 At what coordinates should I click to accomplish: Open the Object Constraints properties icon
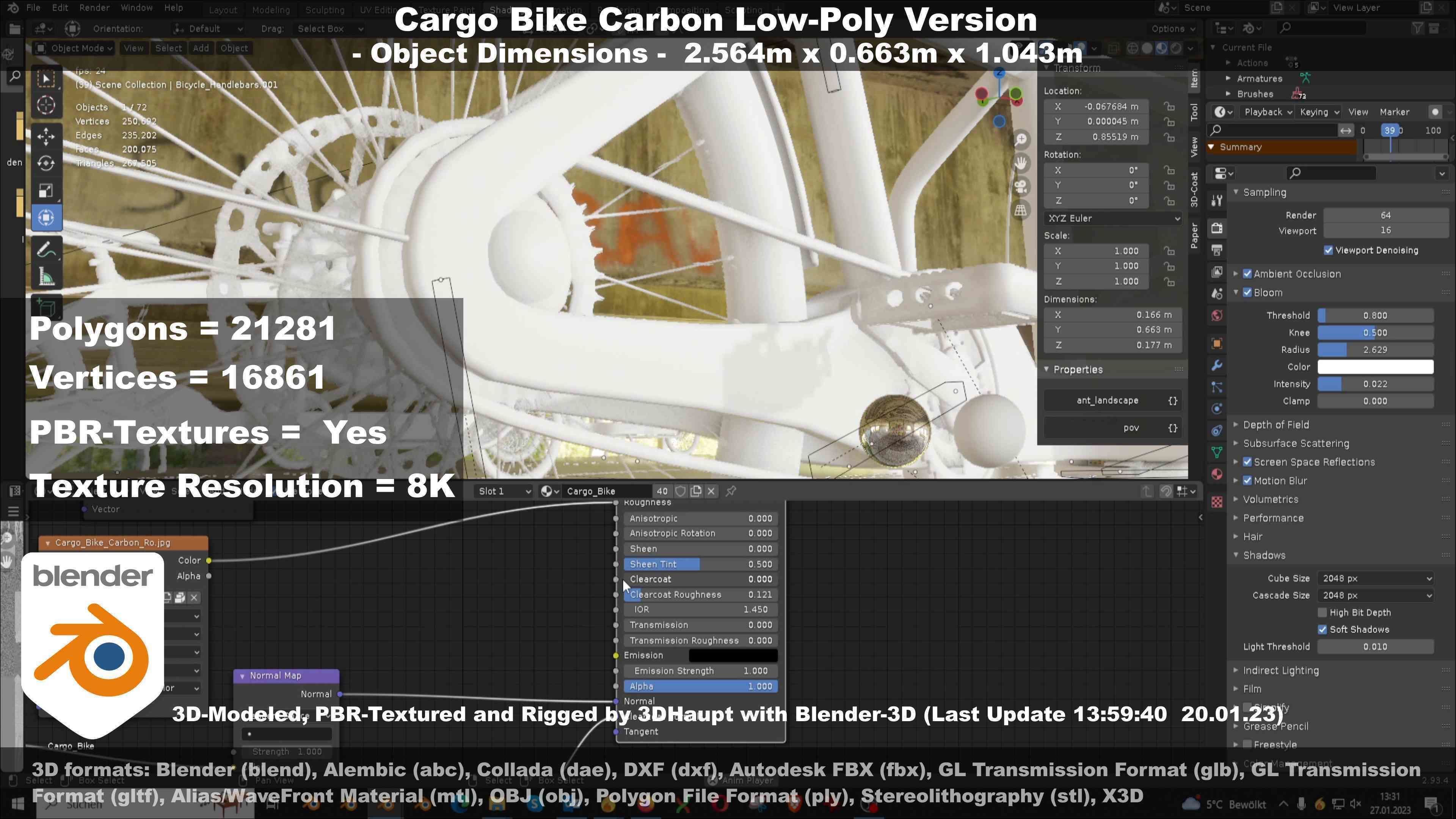1217,431
